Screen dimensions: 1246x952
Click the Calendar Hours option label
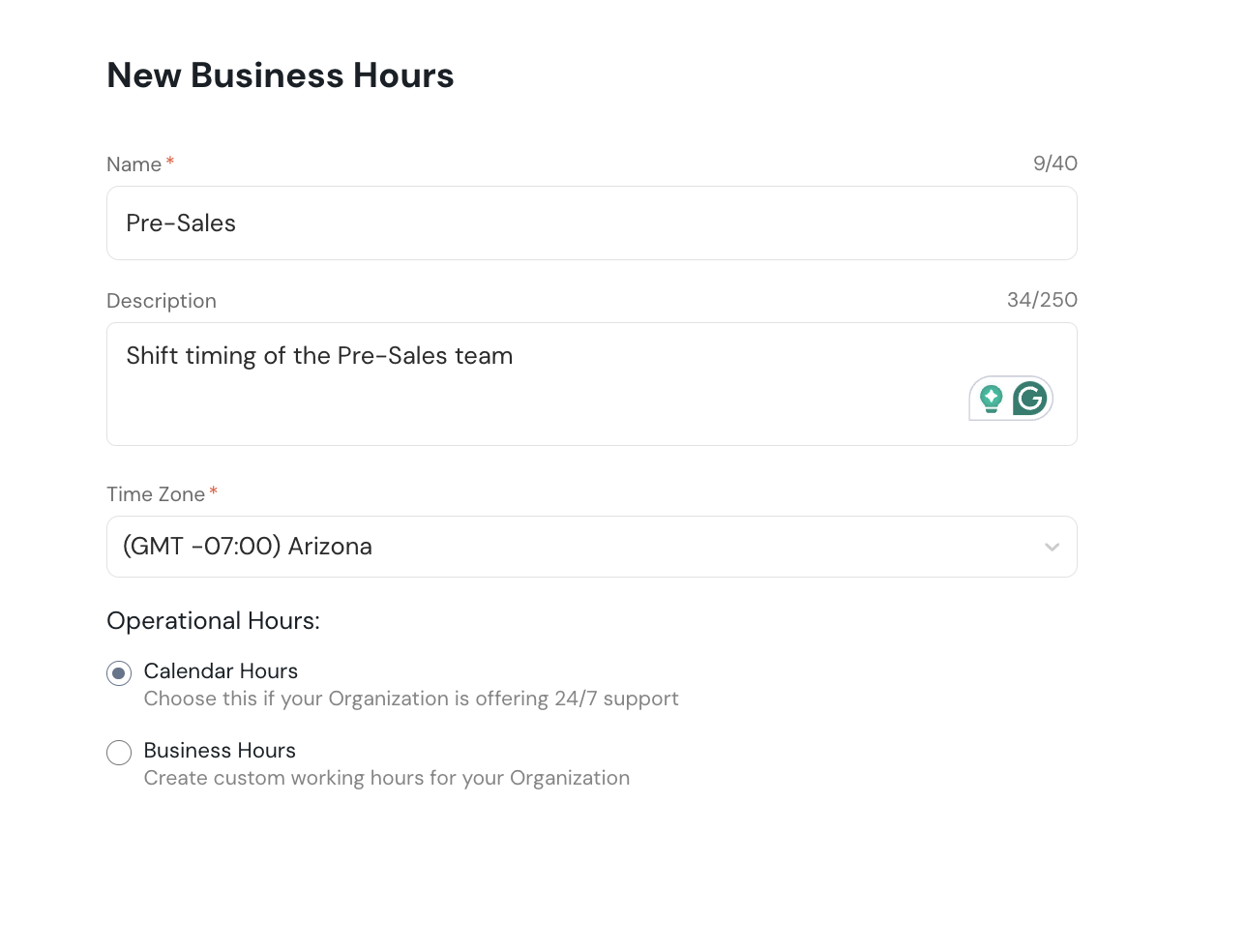(221, 671)
